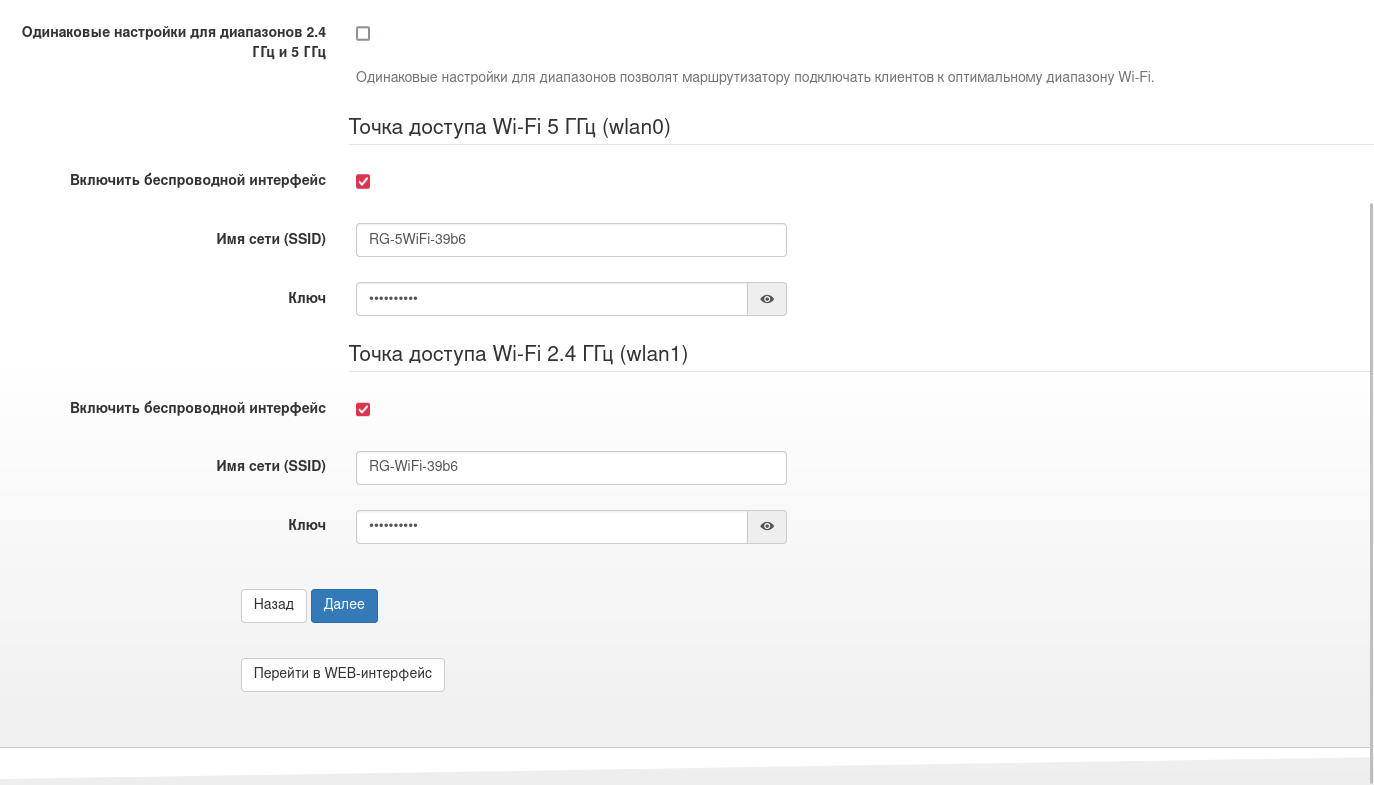This screenshot has height=785, width=1374.
Task: Focus the RG-WiFi-39b6 SSID field
Action: 571,468
